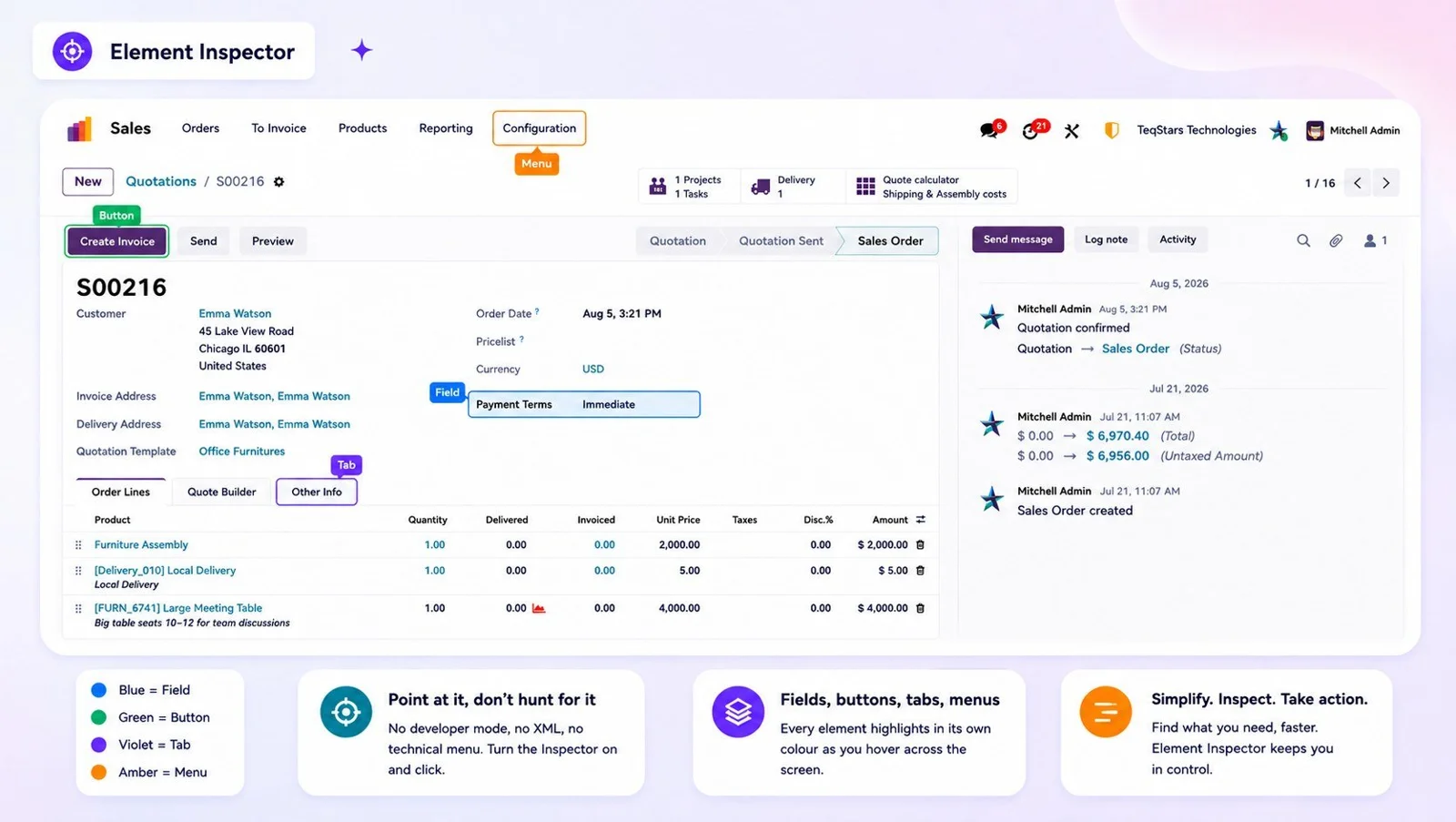Click the red forecast chart icon
This screenshot has height=822, width=1456.
tap(539, 608)
